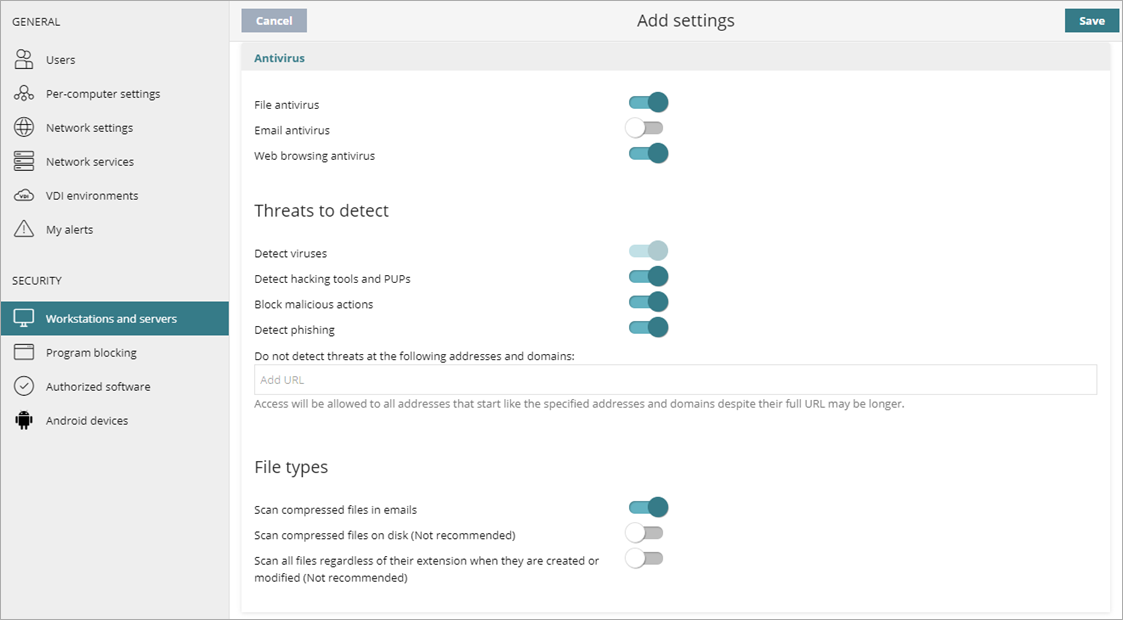Toggle Detect hacking tools and PUPs off
This screenshot has width=1123, height=620.
click(648, 276)
